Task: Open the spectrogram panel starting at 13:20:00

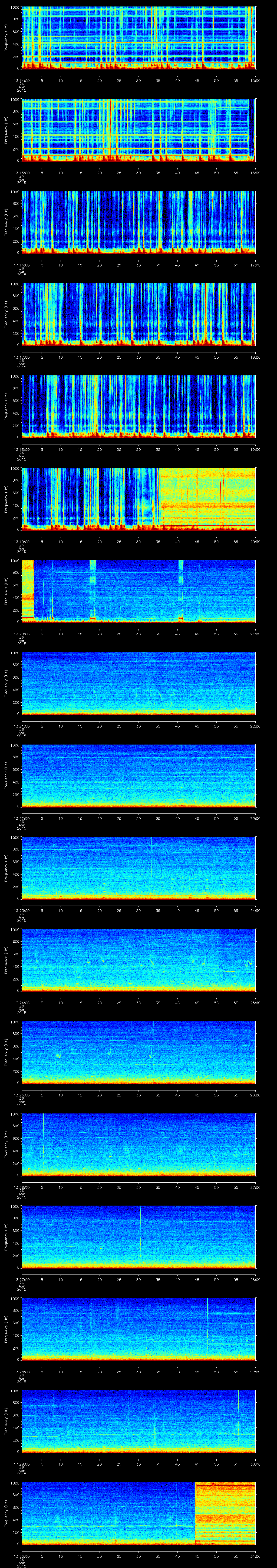Action: click(x=139, y=591)
